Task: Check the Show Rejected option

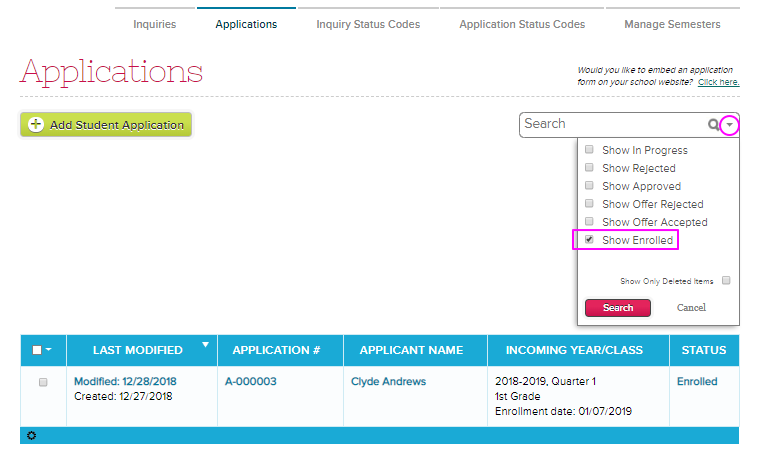Action: [x=589, y=167]
